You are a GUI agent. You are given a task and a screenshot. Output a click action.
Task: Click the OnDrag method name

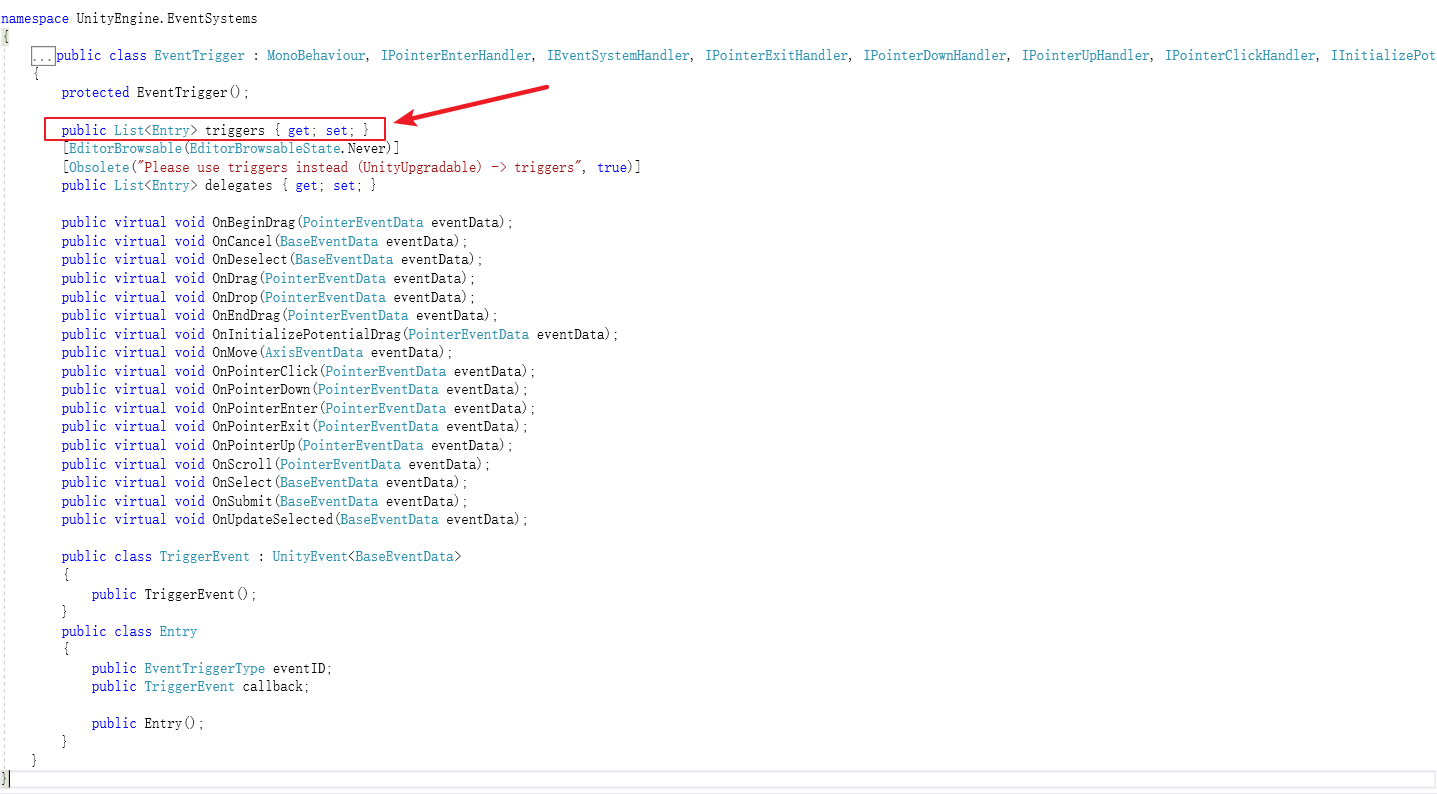click(234, 279)
